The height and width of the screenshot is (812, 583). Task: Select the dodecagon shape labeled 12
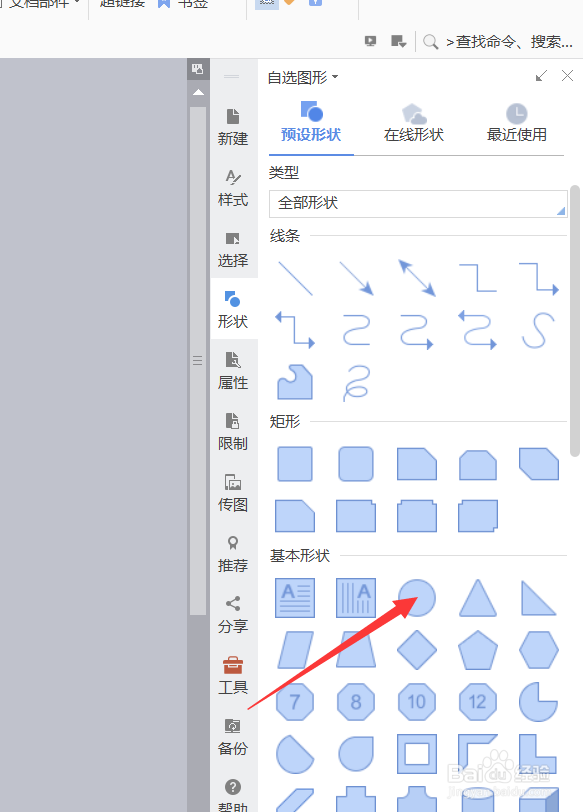point(478,702)
